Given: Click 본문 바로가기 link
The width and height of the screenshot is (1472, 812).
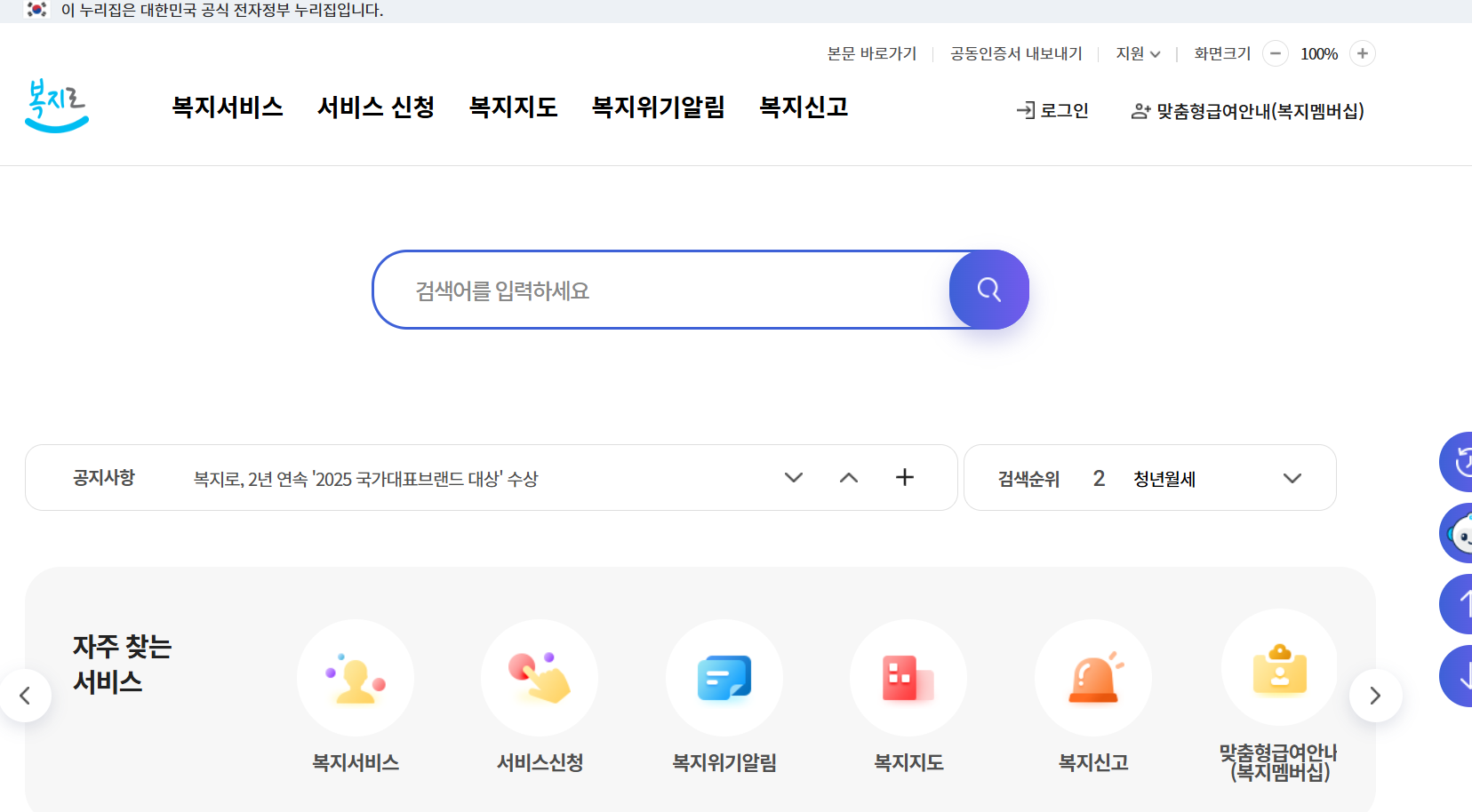Looking at the screenshot, I should 872,53.
